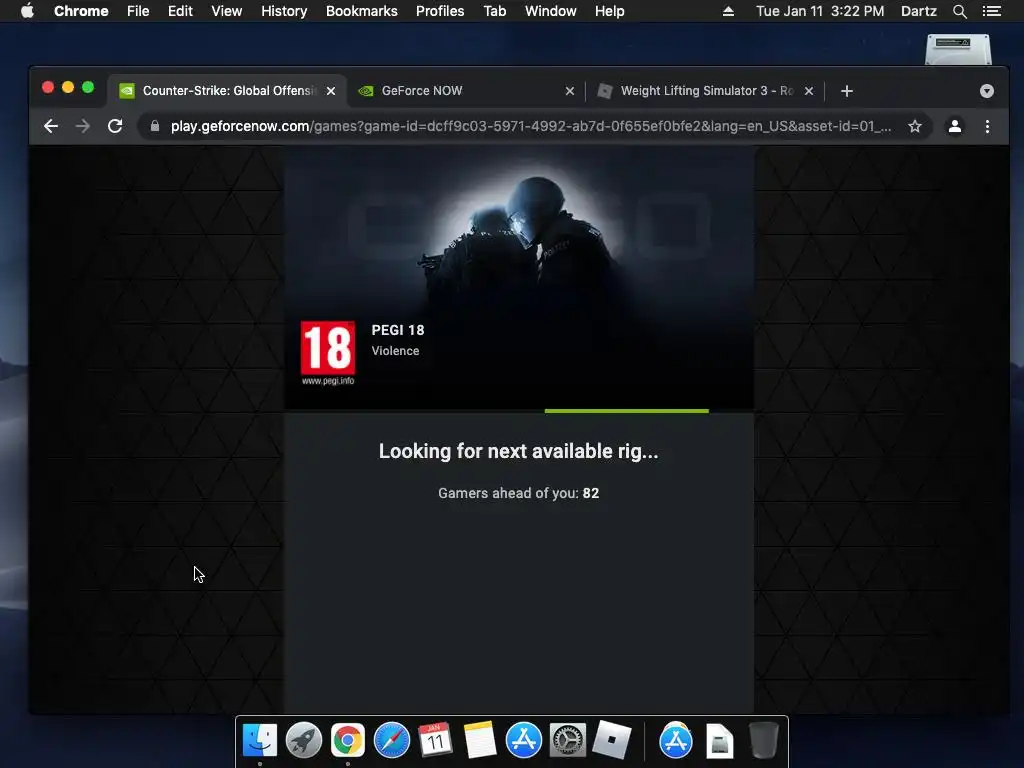Click the green queue progress bar
This screenshot has width=1024, height=768.
click(626, 411)
